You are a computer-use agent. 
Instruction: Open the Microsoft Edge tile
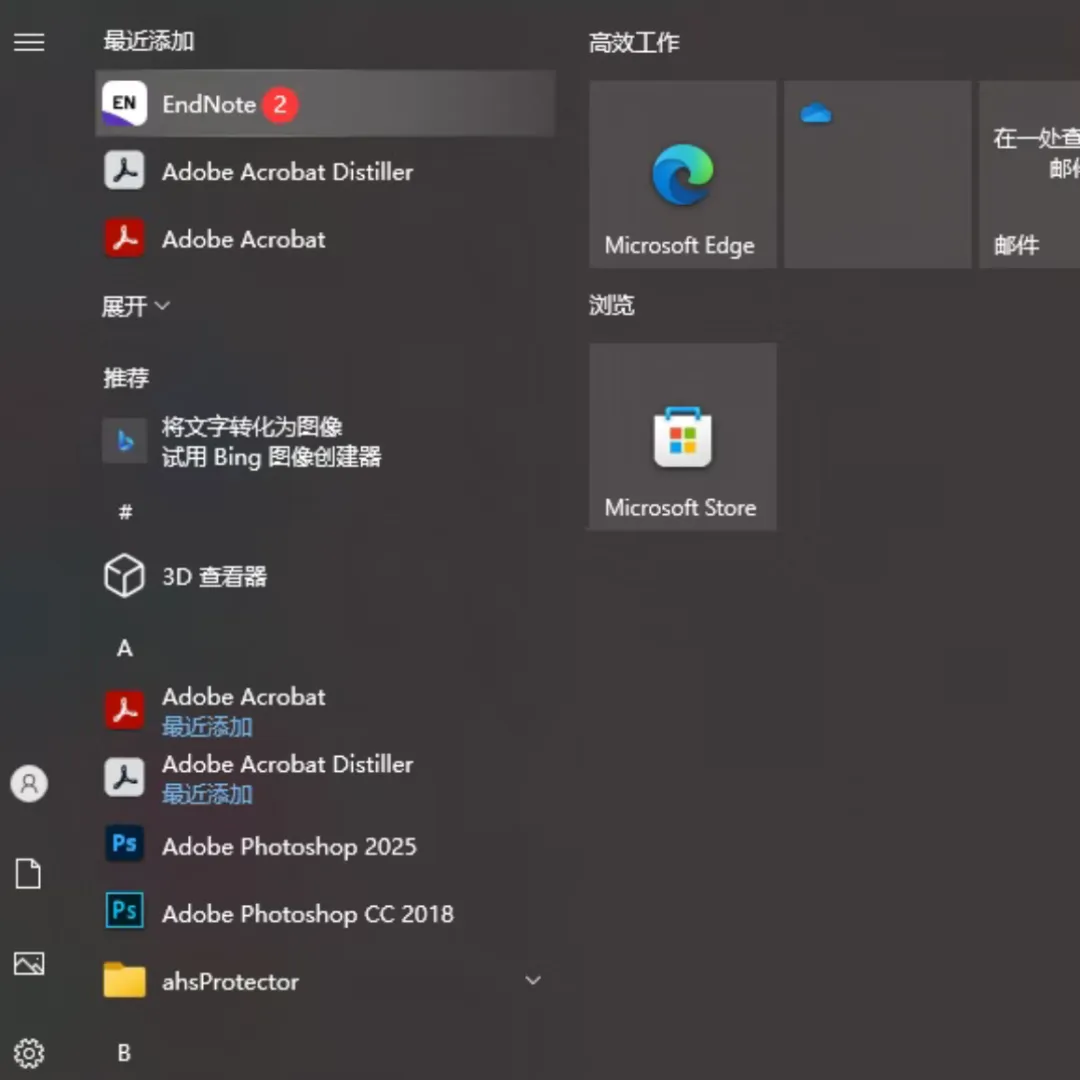[683, 174]
